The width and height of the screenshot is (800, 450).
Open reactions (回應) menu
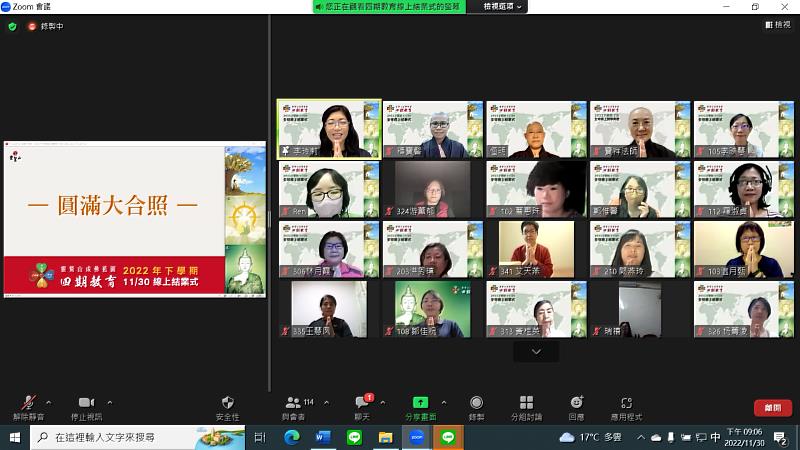[x=576, y=402]
